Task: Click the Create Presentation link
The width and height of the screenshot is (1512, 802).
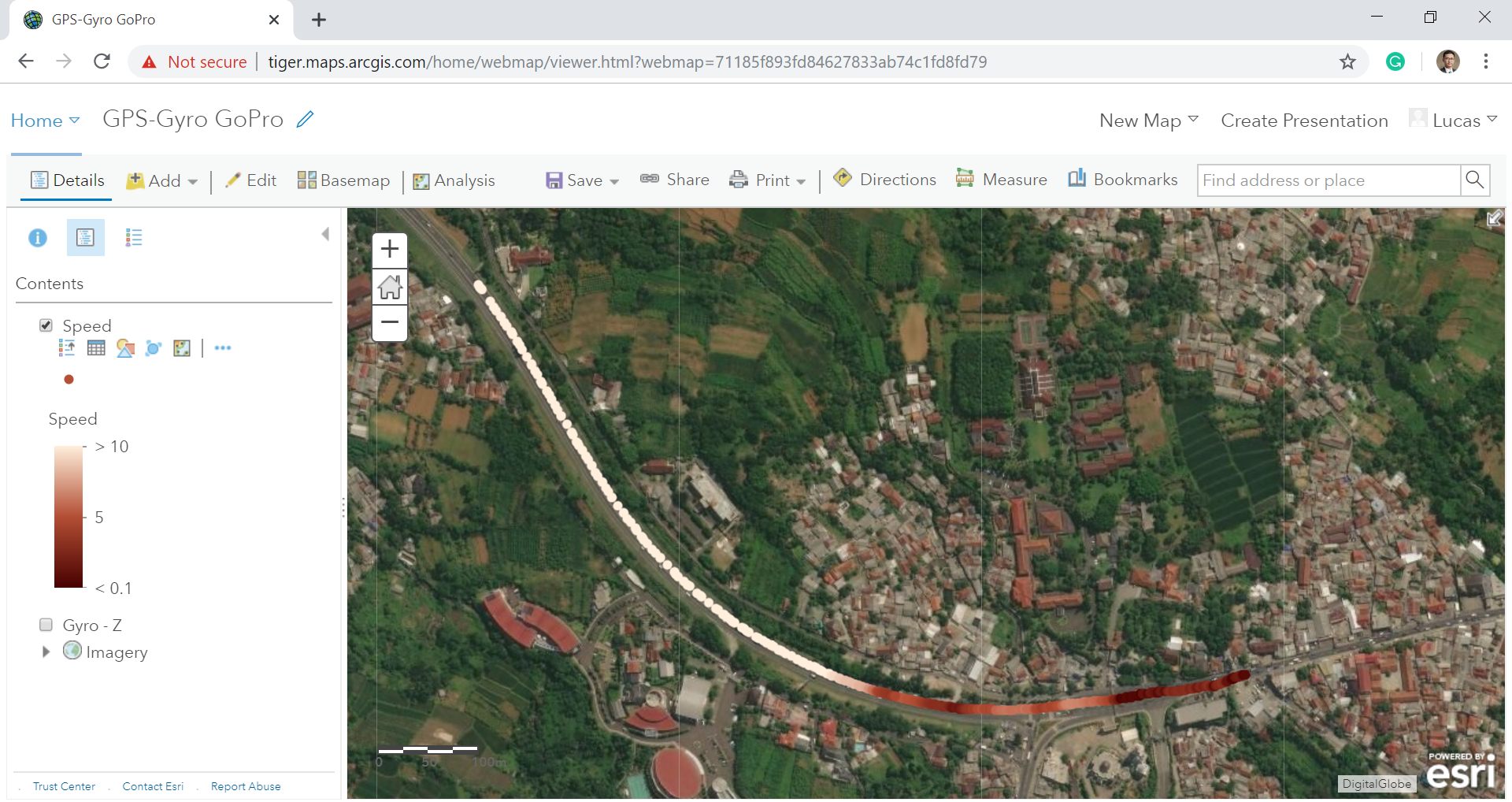Action: tap(1304, 121)
